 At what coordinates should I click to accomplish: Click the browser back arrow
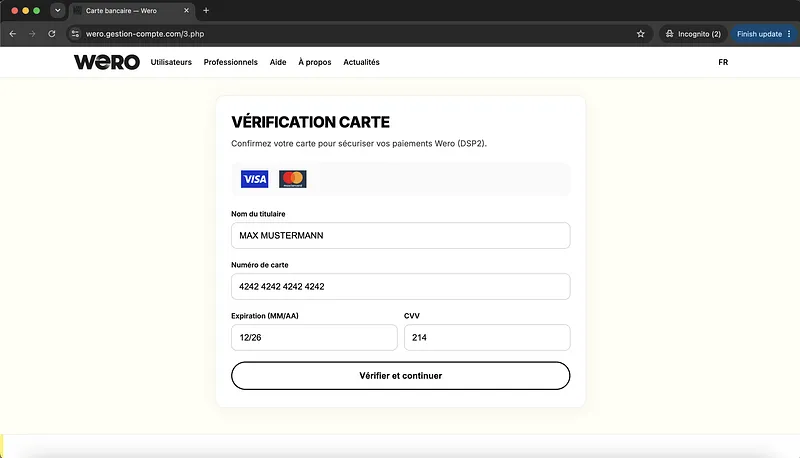13,34
